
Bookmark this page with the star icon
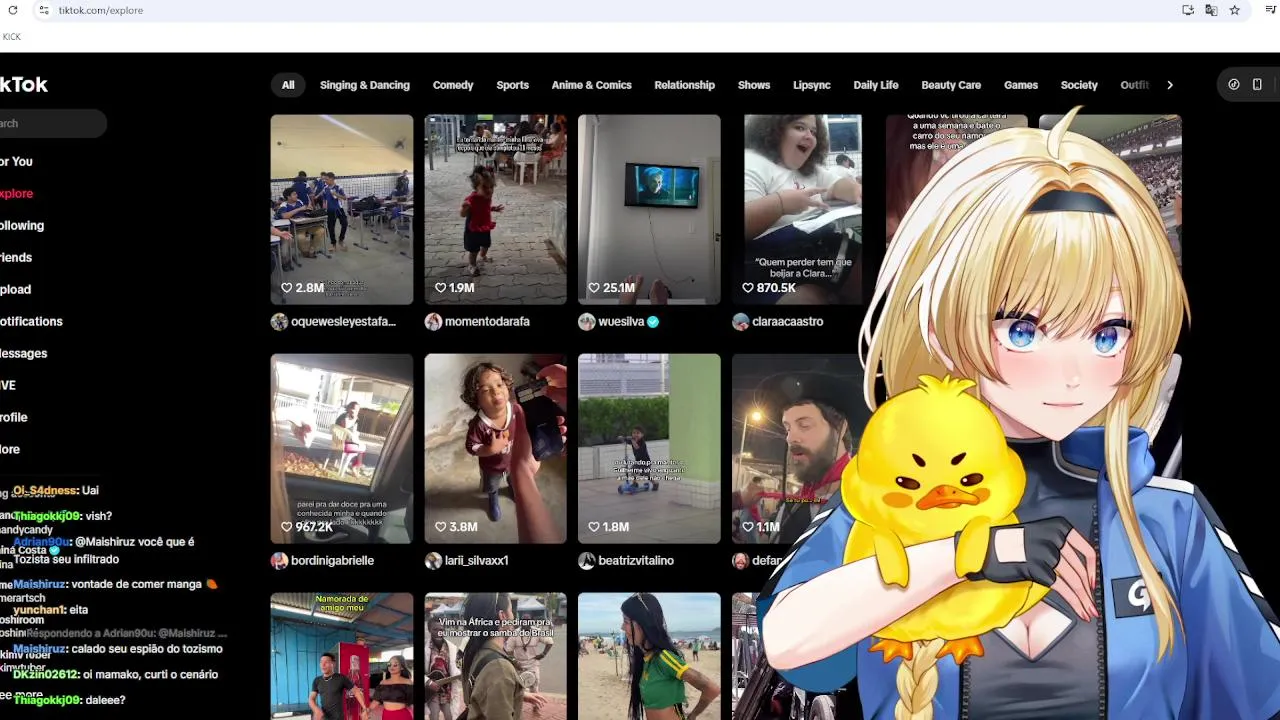[1235, 10]
